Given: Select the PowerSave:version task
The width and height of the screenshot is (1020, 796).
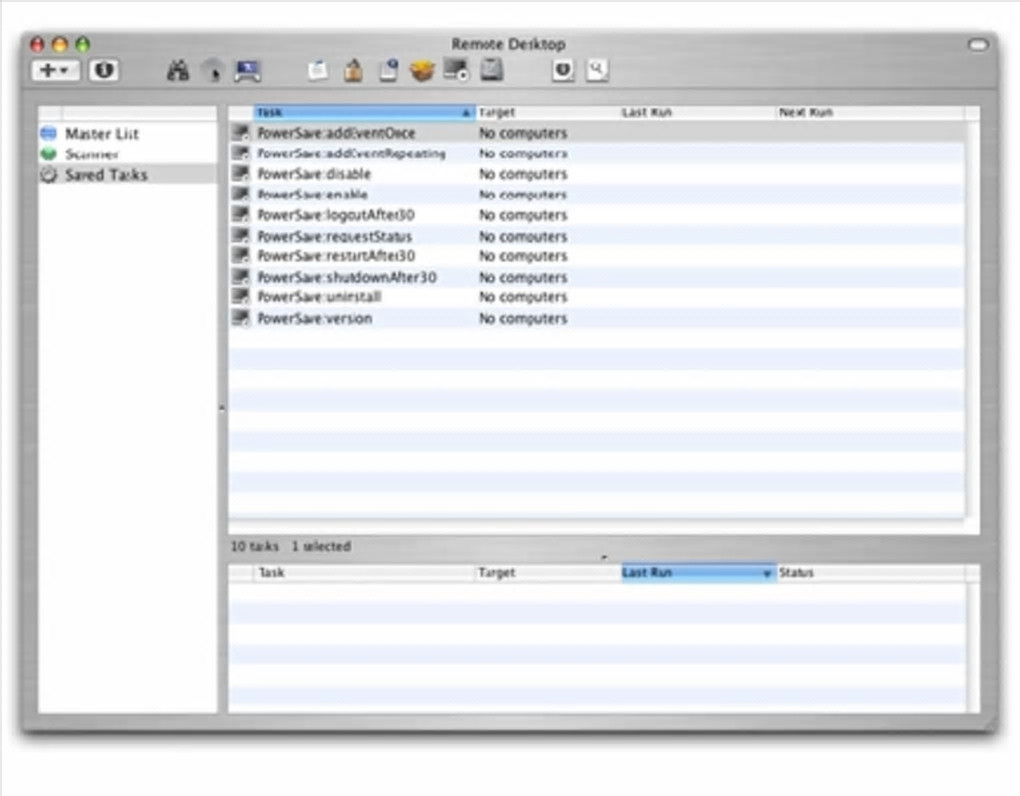Looking at the screenshot, I should 597,317.
